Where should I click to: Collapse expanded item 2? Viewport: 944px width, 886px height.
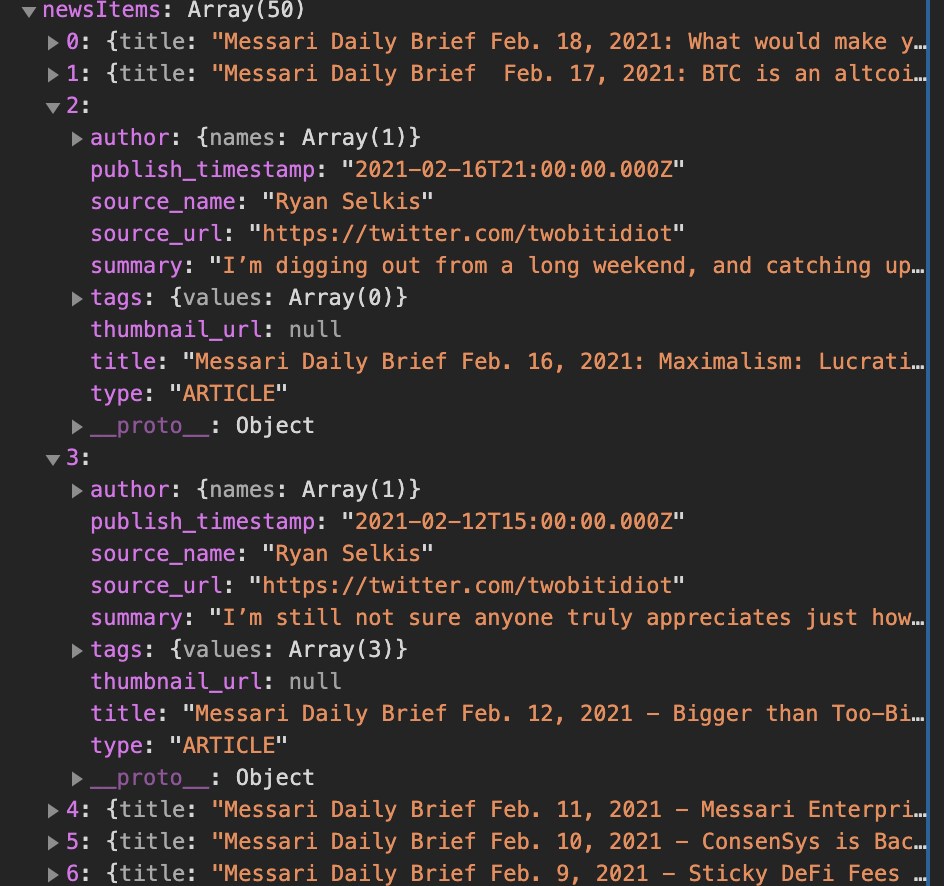(x=53, y=108)
